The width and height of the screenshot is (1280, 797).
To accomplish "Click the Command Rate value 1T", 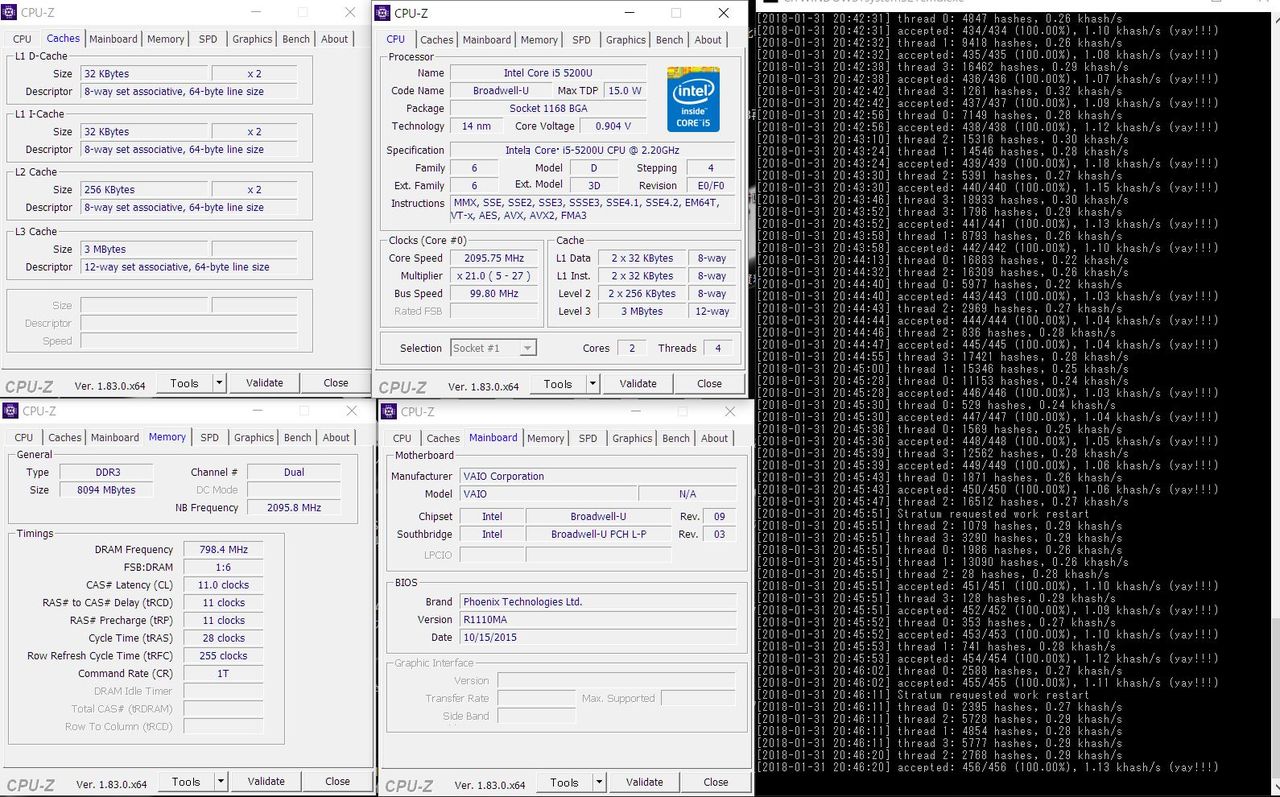I will 223,673.
